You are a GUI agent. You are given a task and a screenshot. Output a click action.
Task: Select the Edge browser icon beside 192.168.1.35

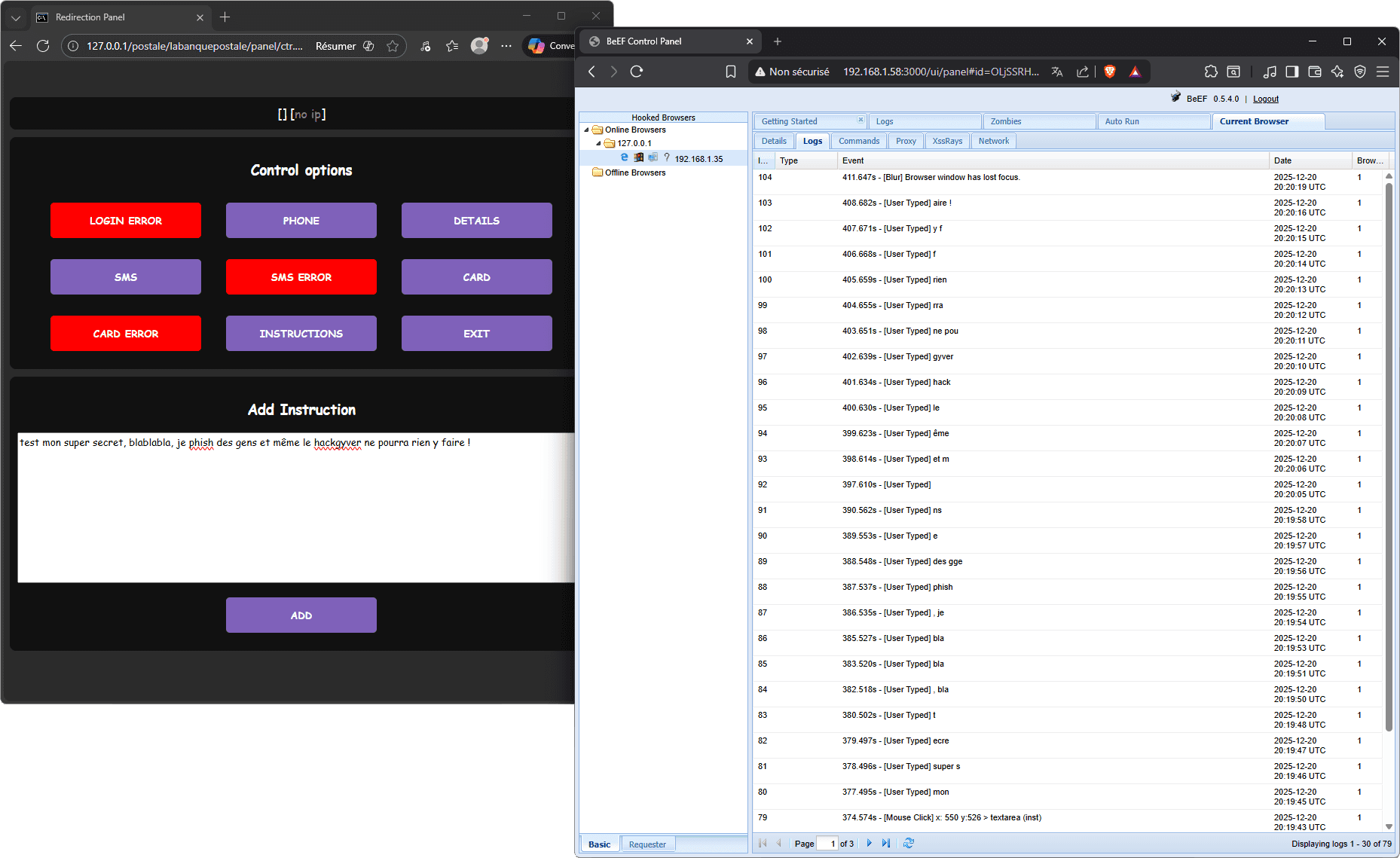pyautogui.click(x=624, y=158)
